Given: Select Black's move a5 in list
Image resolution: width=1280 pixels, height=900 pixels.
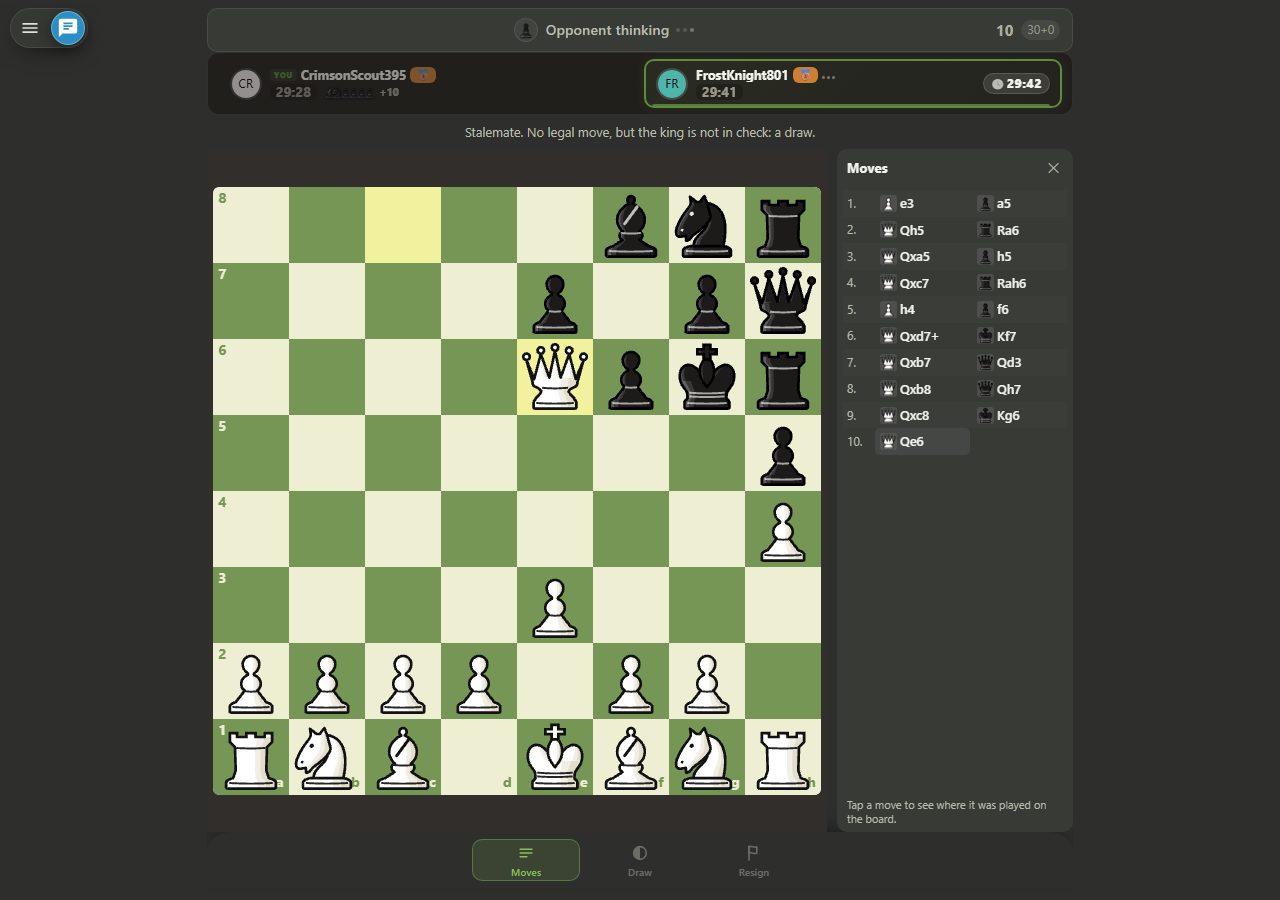Looking at the screenshot, I should [x=1019, y=203].
